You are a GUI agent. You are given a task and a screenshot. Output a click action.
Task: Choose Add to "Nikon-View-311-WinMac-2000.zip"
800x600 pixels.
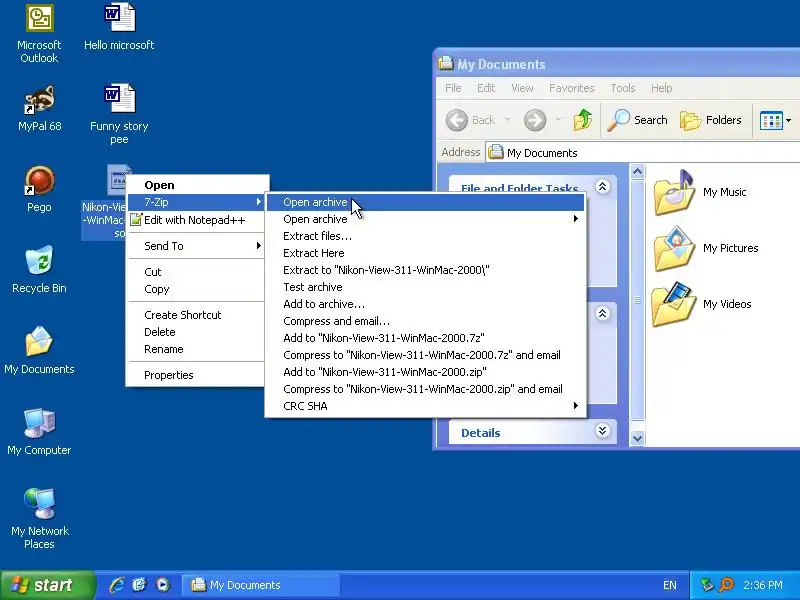pos(426,372)
